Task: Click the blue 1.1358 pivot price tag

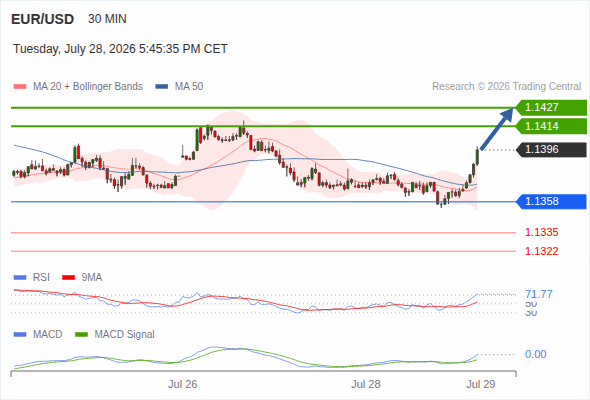Action: pyautogui.click(x=551, y=202)
